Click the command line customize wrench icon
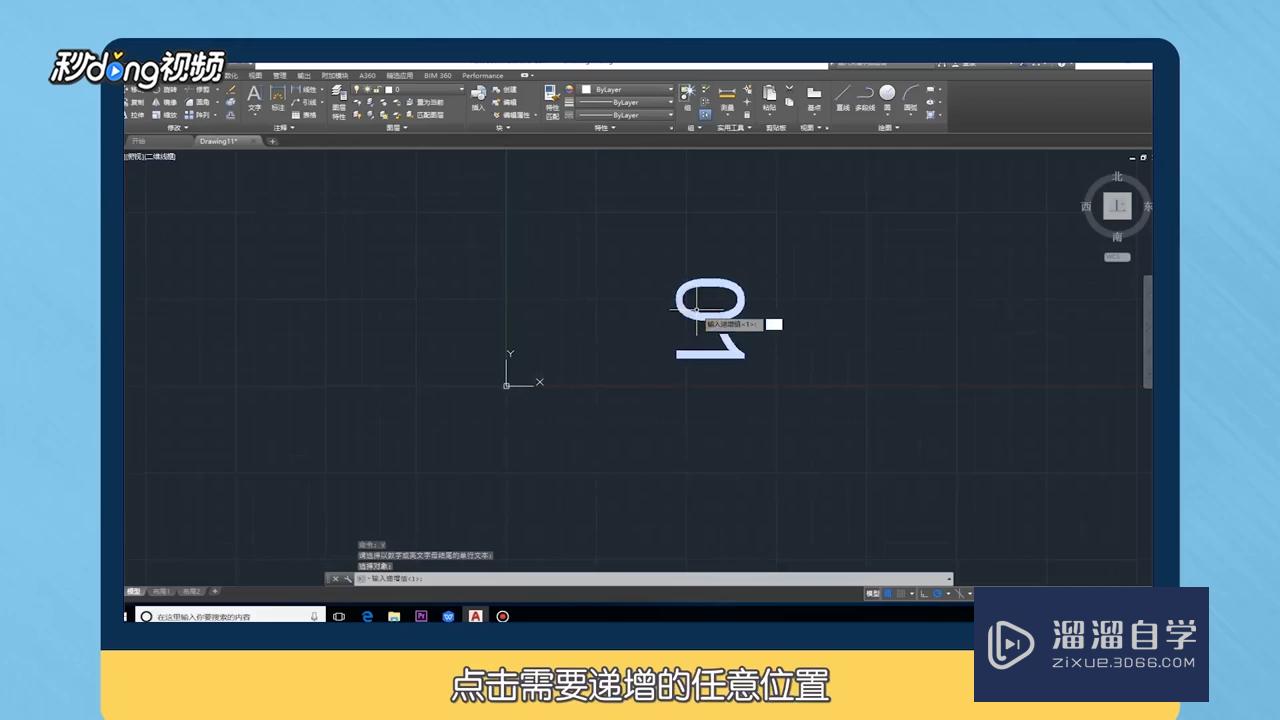 pos(347,579)
